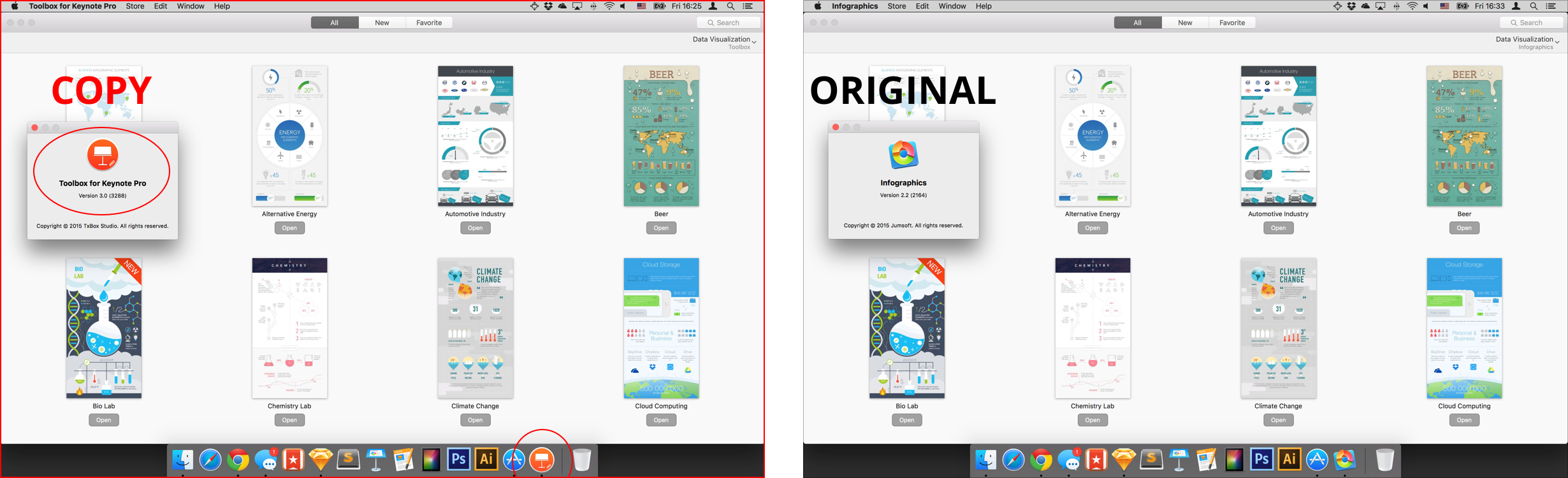Click the Apple menu in Infographics screenshot
Screen dimensions: 1568x478
pyautogui.click(x=818, y=6)
